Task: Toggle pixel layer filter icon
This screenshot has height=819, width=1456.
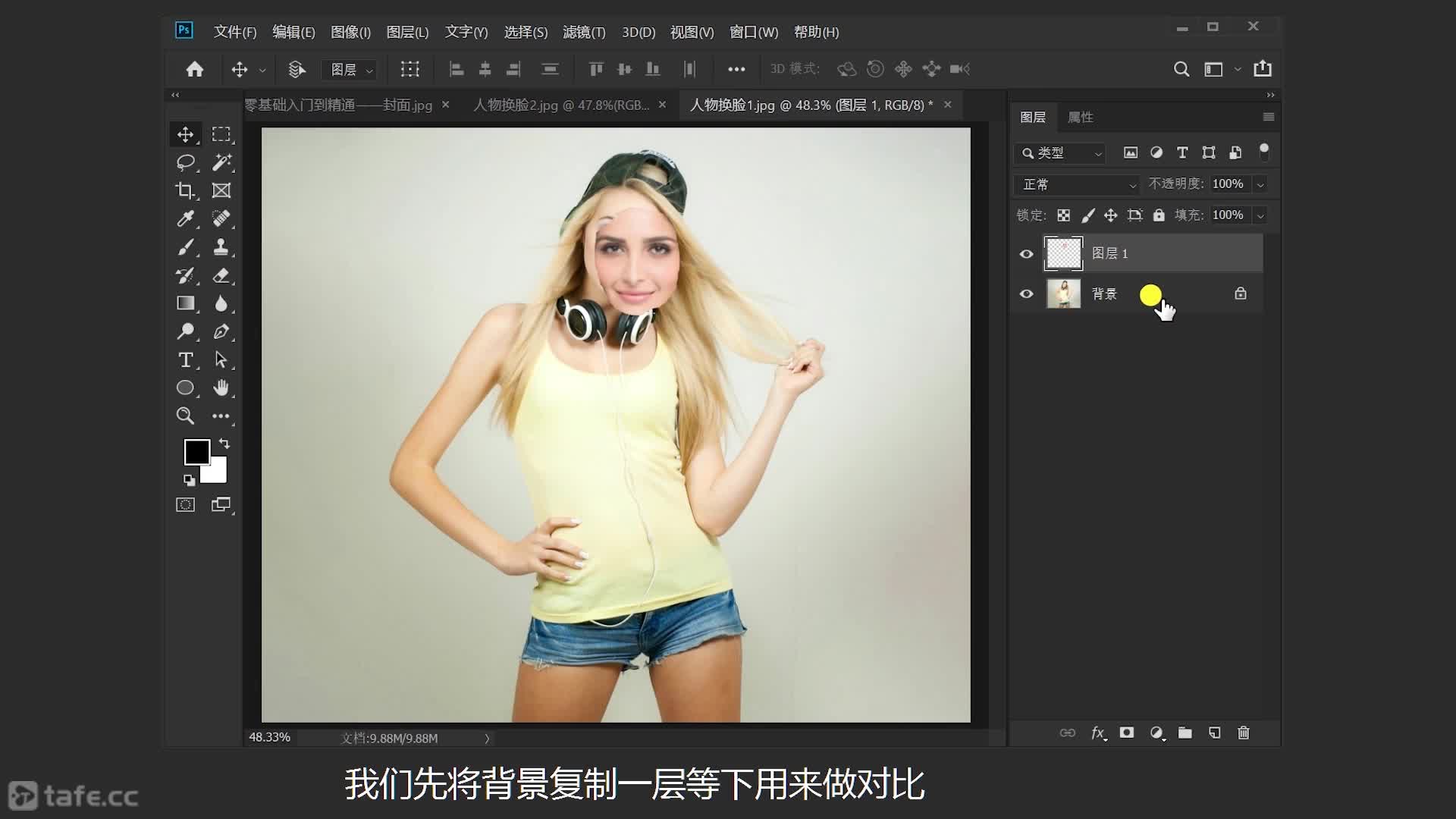Action: point(1131,152)
